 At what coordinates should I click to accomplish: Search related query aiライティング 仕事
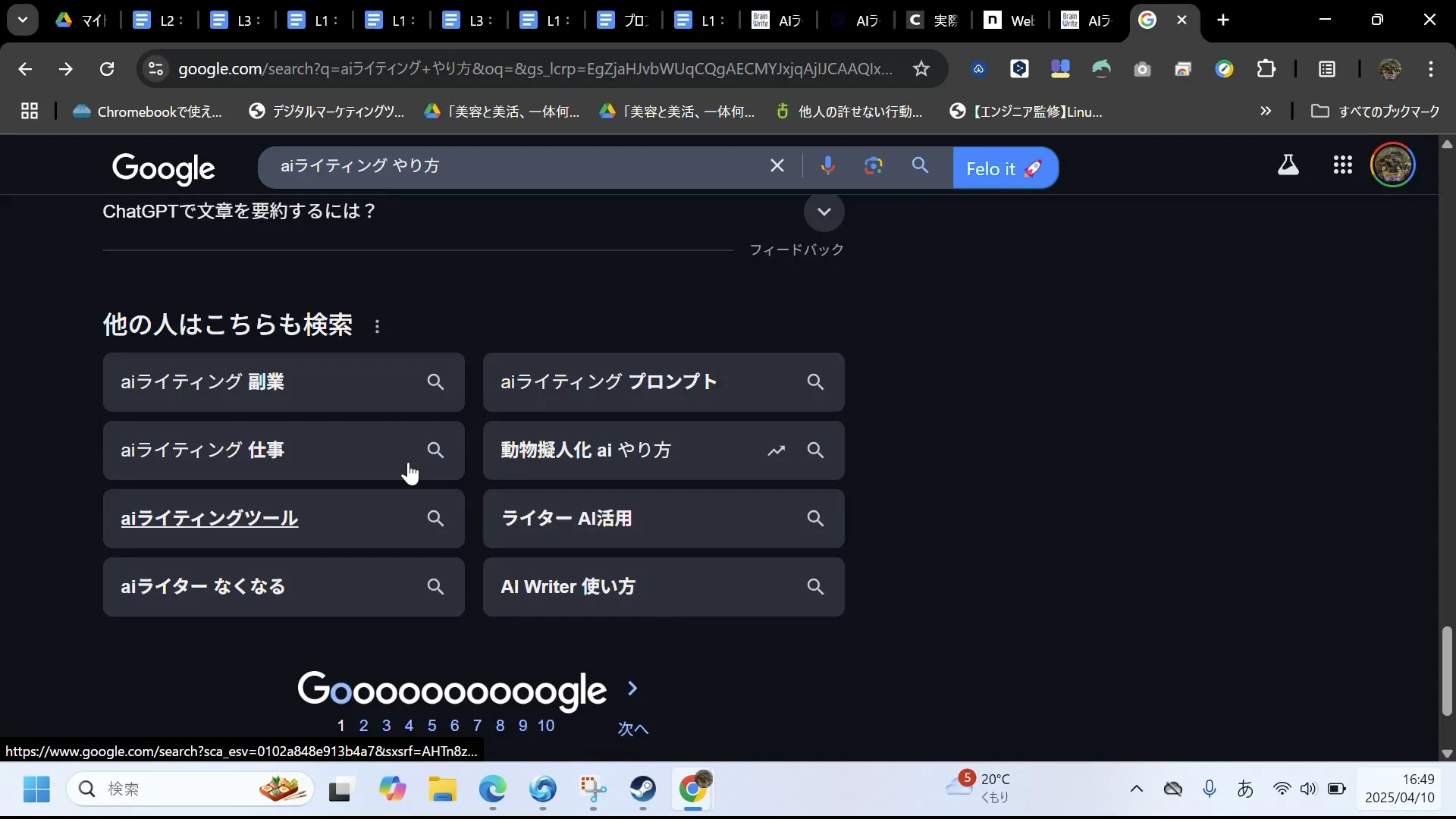click(x=284, y=450)
